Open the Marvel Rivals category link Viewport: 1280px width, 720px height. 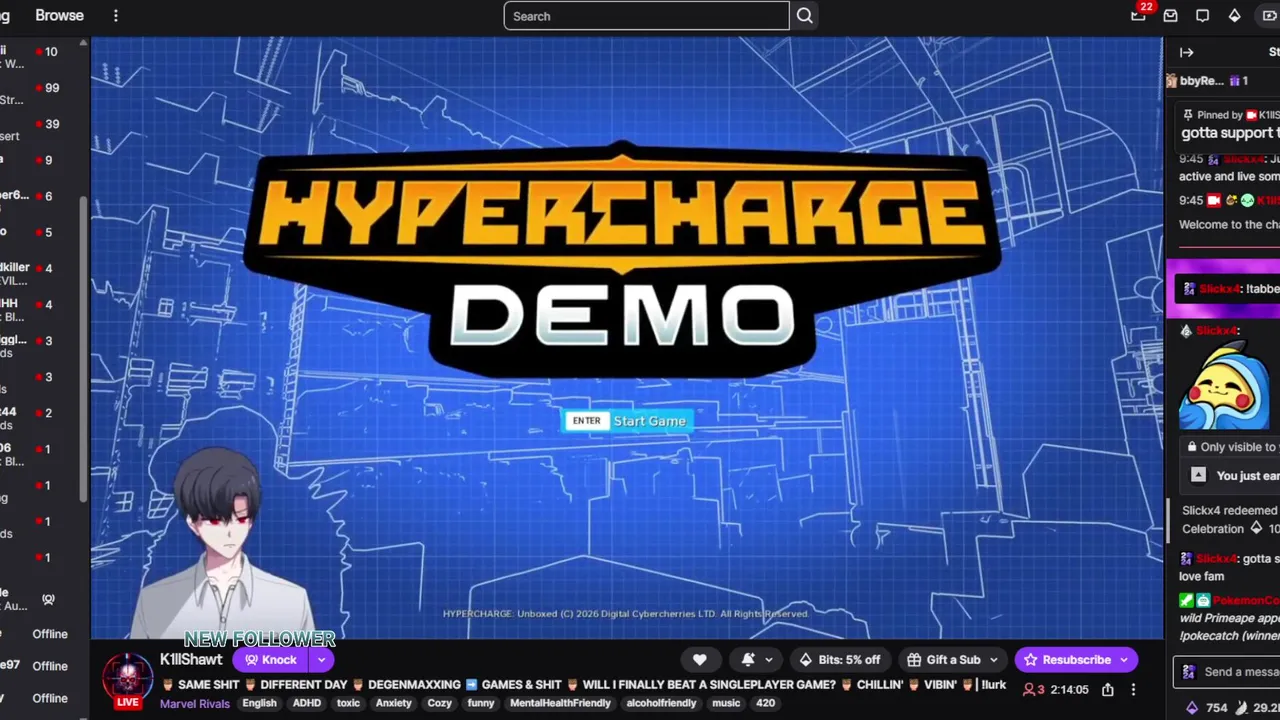pos(195,703)
